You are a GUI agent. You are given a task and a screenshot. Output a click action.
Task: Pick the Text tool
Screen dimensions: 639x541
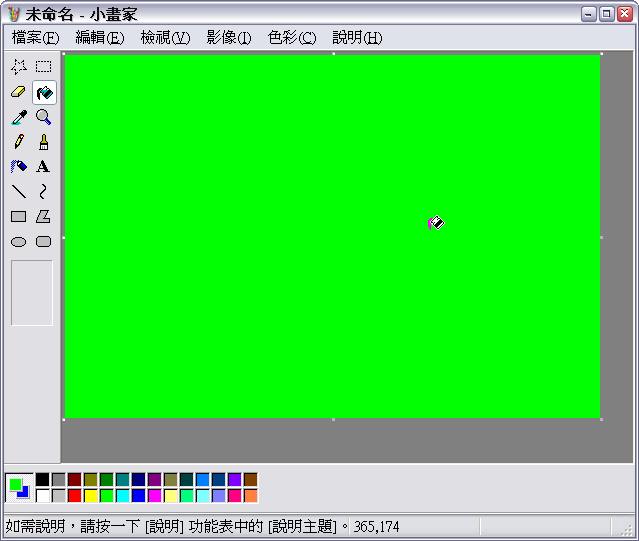click(44, 167)
